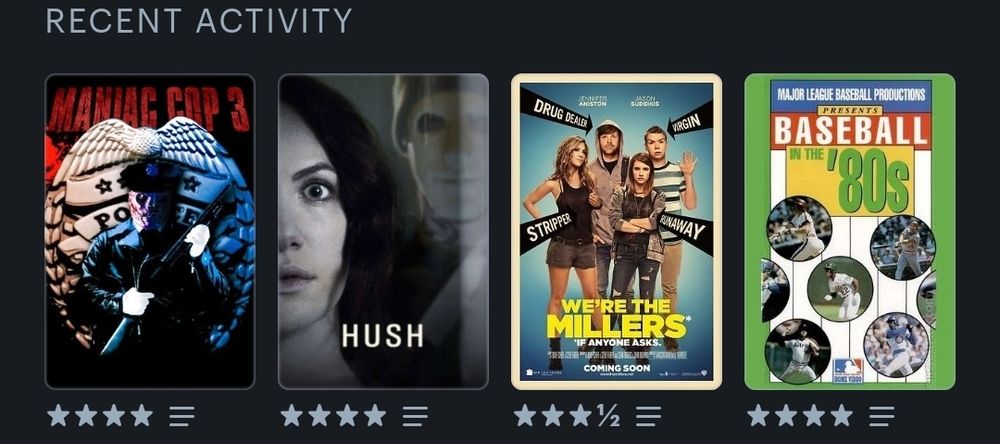Click the third star under We're the Millers

(x=580, y=415)
